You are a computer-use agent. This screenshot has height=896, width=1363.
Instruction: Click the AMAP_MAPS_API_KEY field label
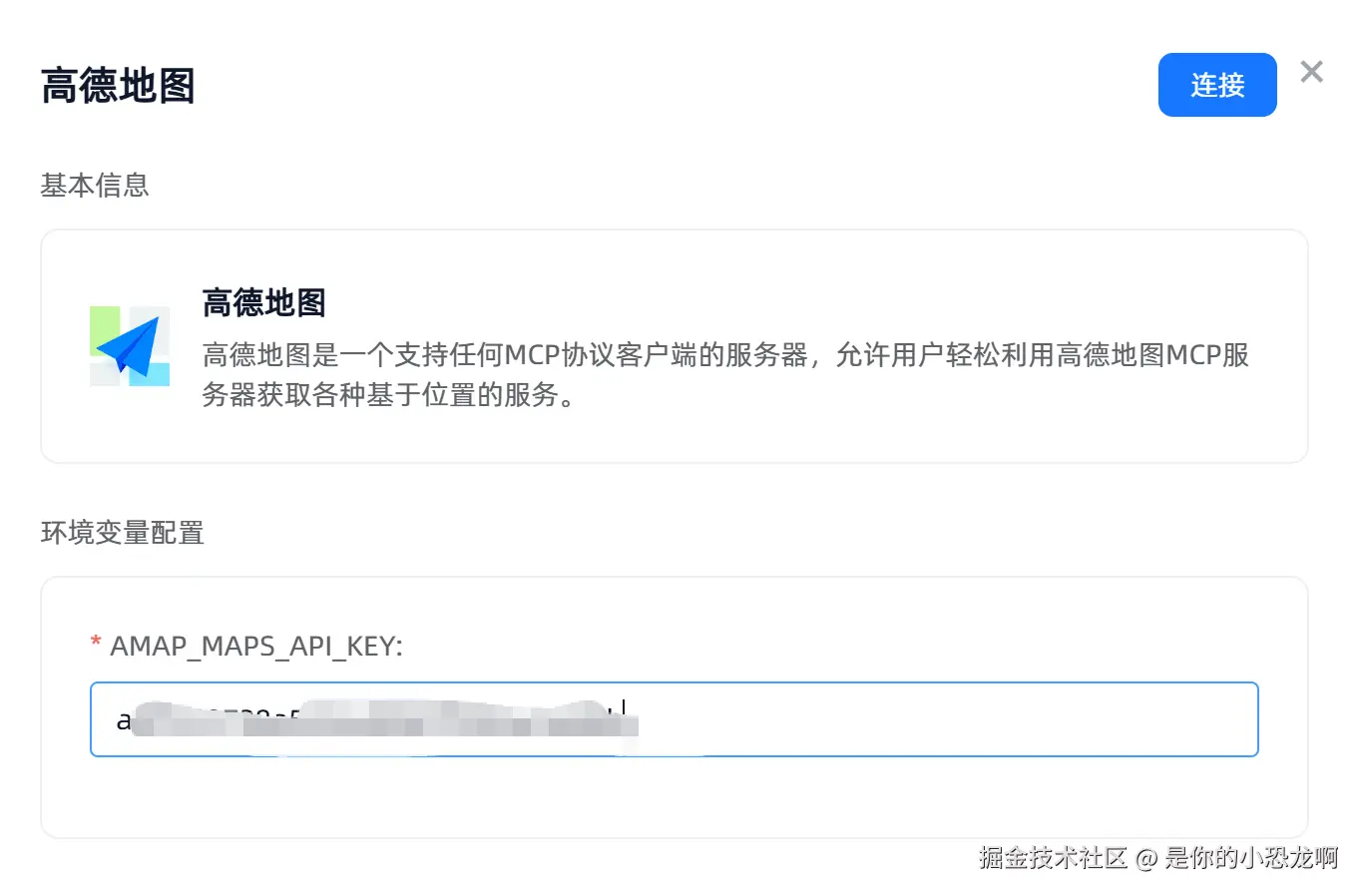click(x=255, y=647)
